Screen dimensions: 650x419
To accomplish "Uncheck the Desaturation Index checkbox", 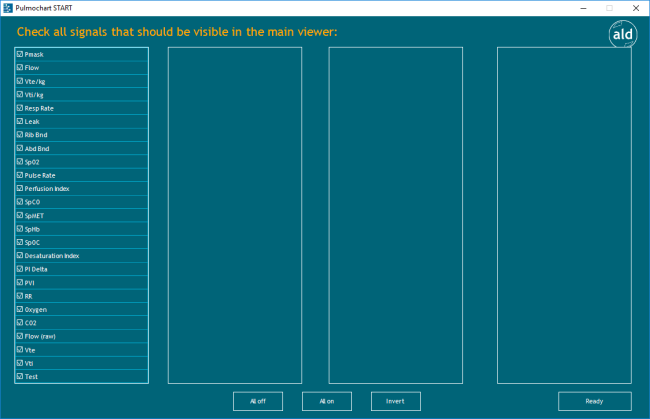I will (20, 256).
